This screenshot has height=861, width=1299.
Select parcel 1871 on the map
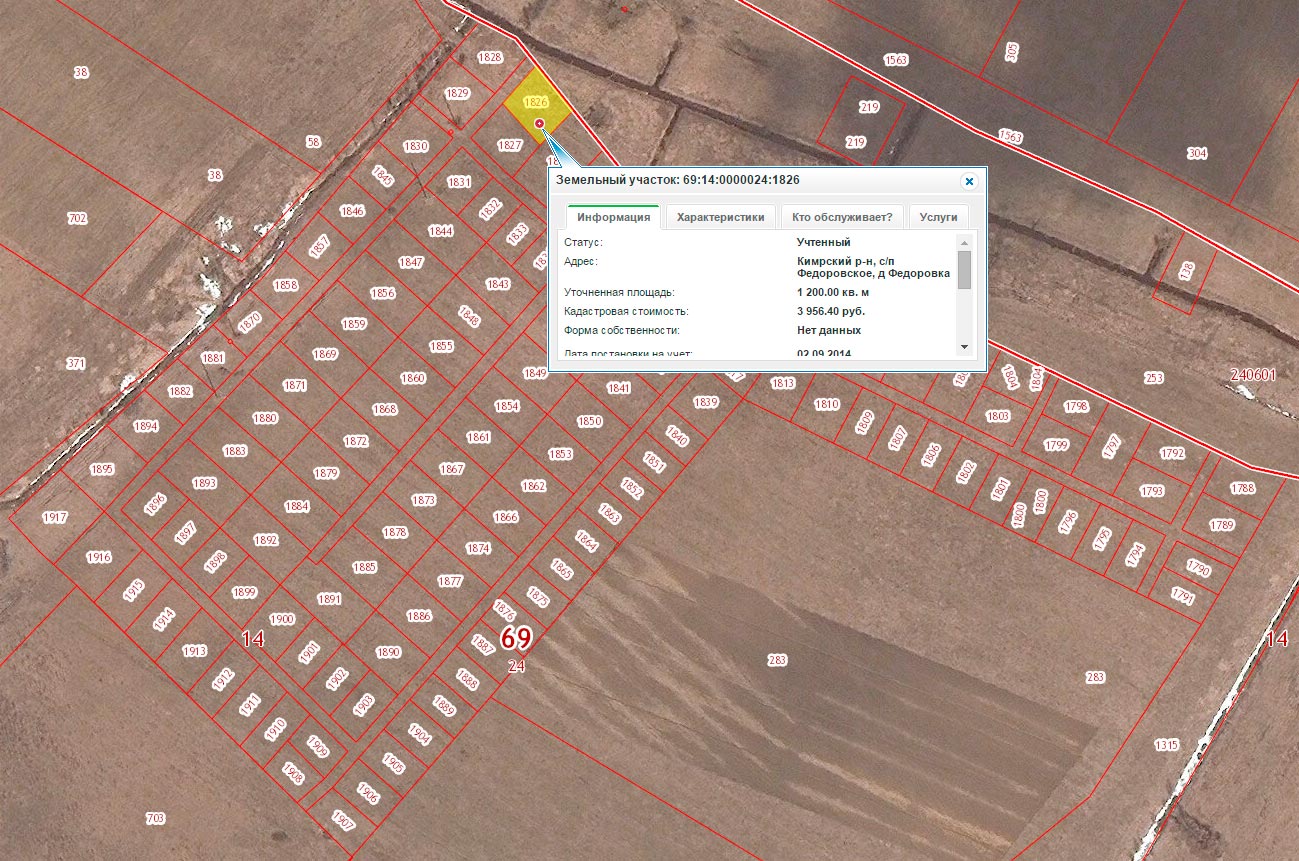pyautogui.click(x=295, y=385)
